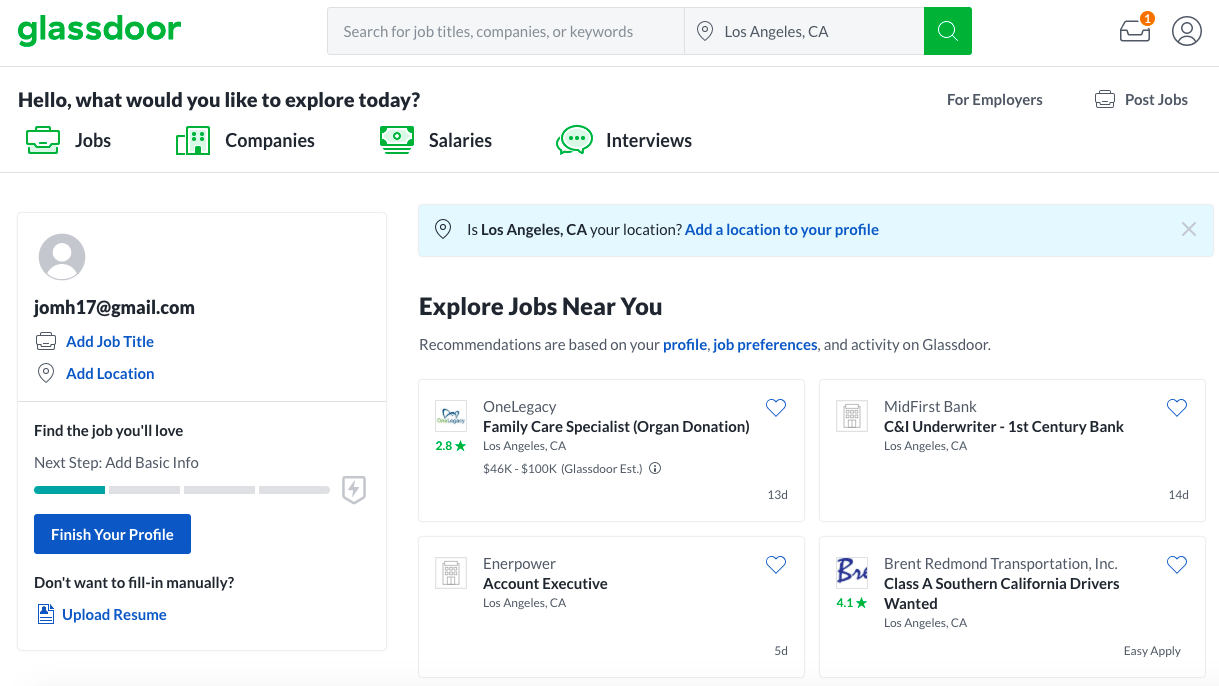1219x686 pixels.
Task: Click the Los Angeles, CA location field
Action: pyautogui.click(x=804, y=32)
